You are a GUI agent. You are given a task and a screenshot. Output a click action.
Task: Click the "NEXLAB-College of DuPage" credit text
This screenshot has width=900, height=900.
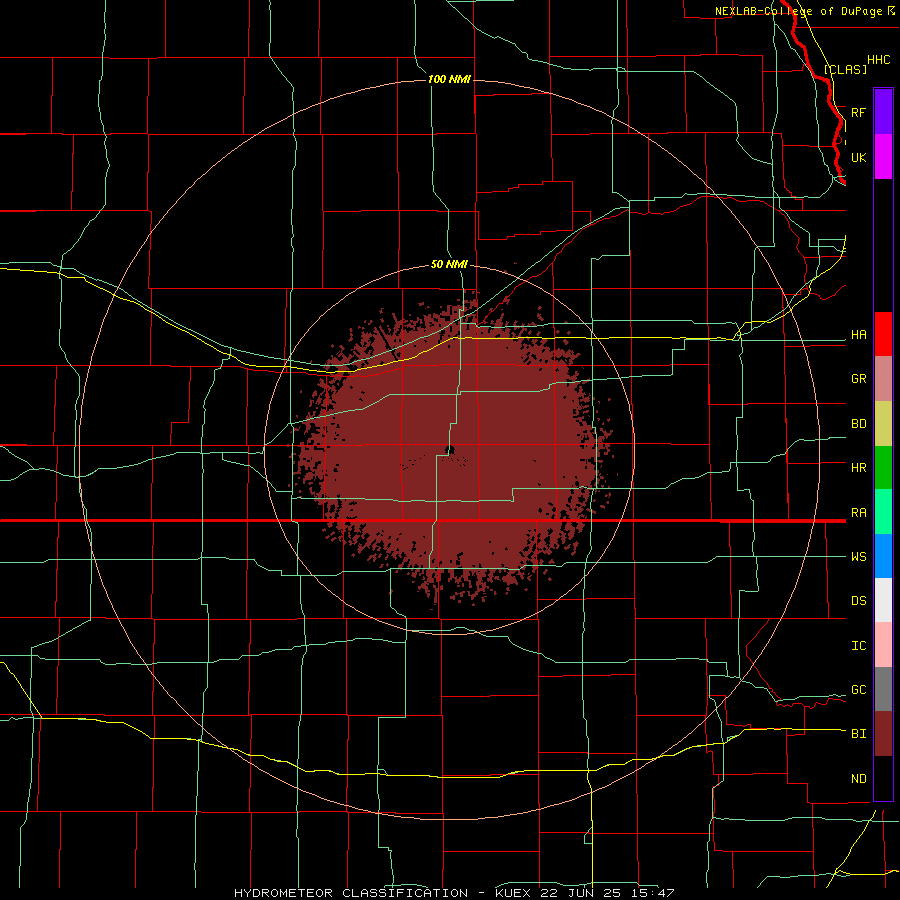coord(798,11)
